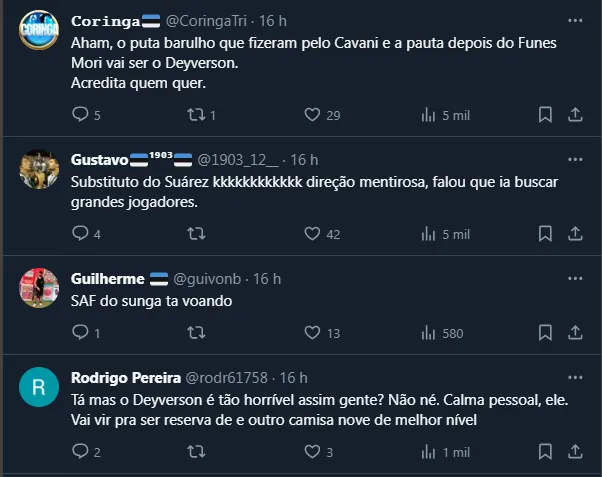Open Gustavo's profile picture
The height and width of the screenshot is (477, 602).
39,170
